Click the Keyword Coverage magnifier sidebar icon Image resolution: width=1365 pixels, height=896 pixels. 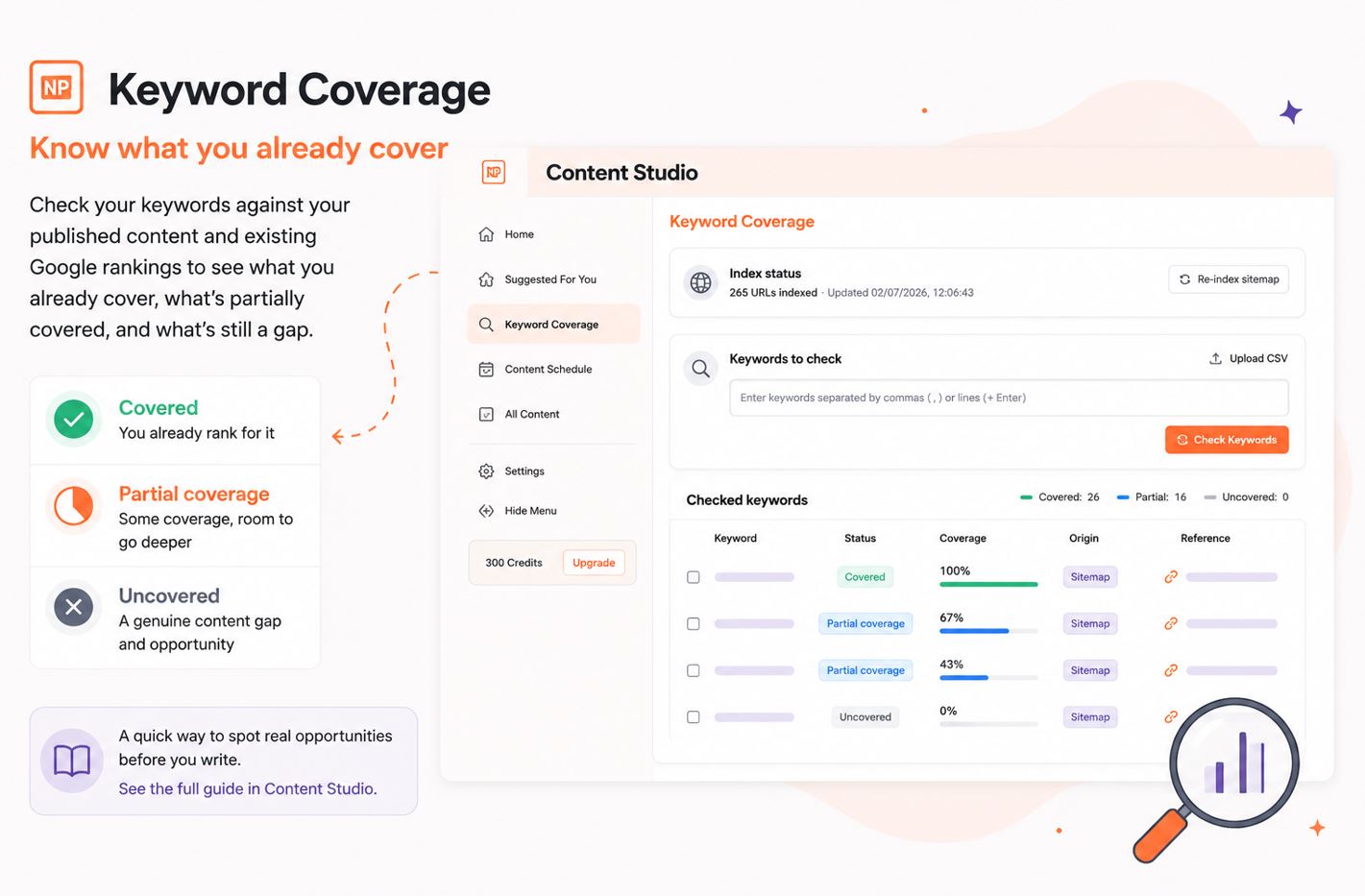[486, 325]
